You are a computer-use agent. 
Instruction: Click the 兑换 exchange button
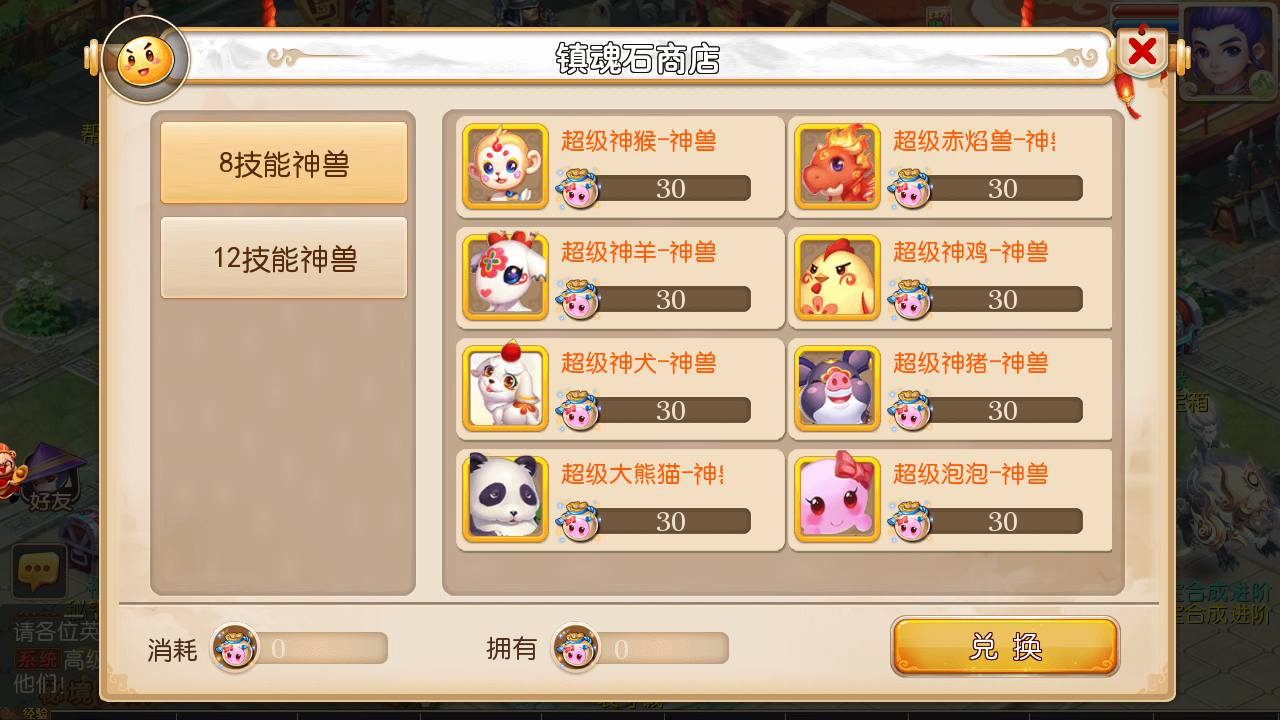pos(1005,646)
